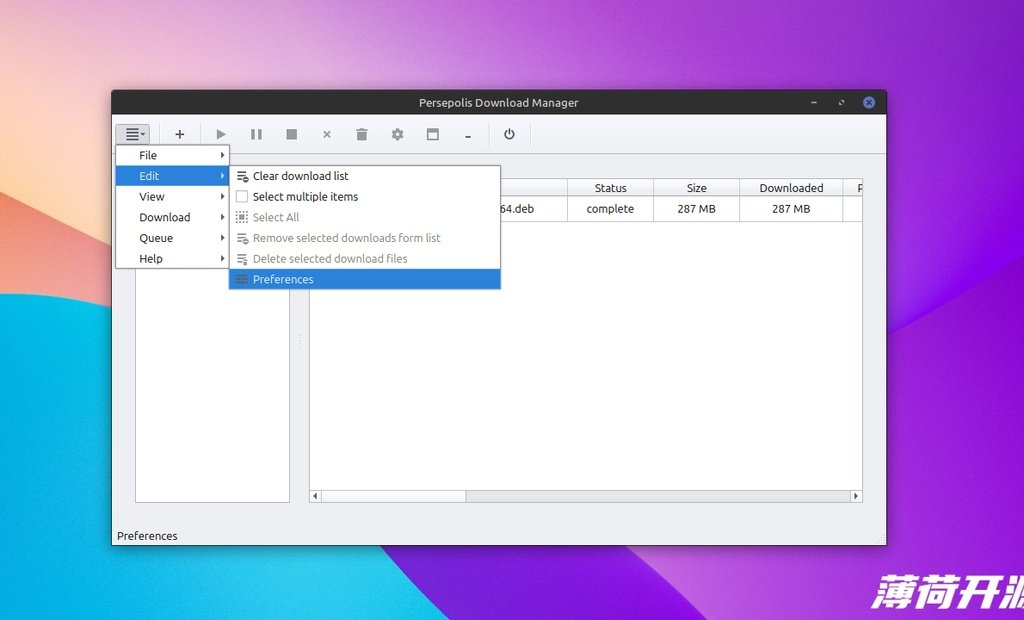1024x620 pixels.
Task: Click the resume download play icon
Action: tap(221, 135)
